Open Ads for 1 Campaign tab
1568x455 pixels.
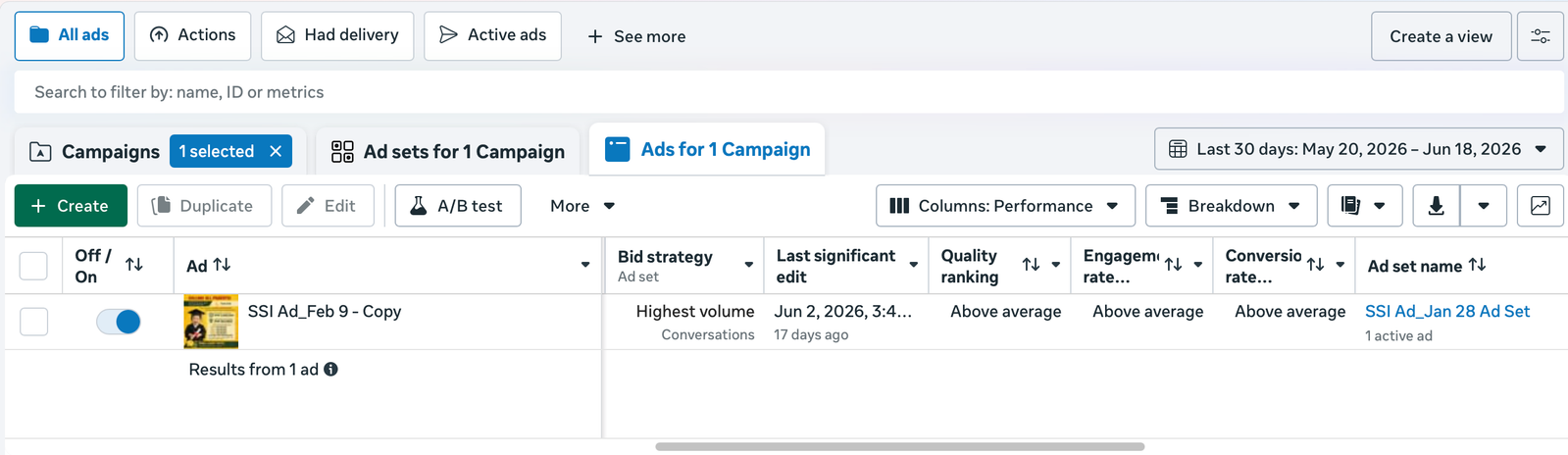(707, 149)
